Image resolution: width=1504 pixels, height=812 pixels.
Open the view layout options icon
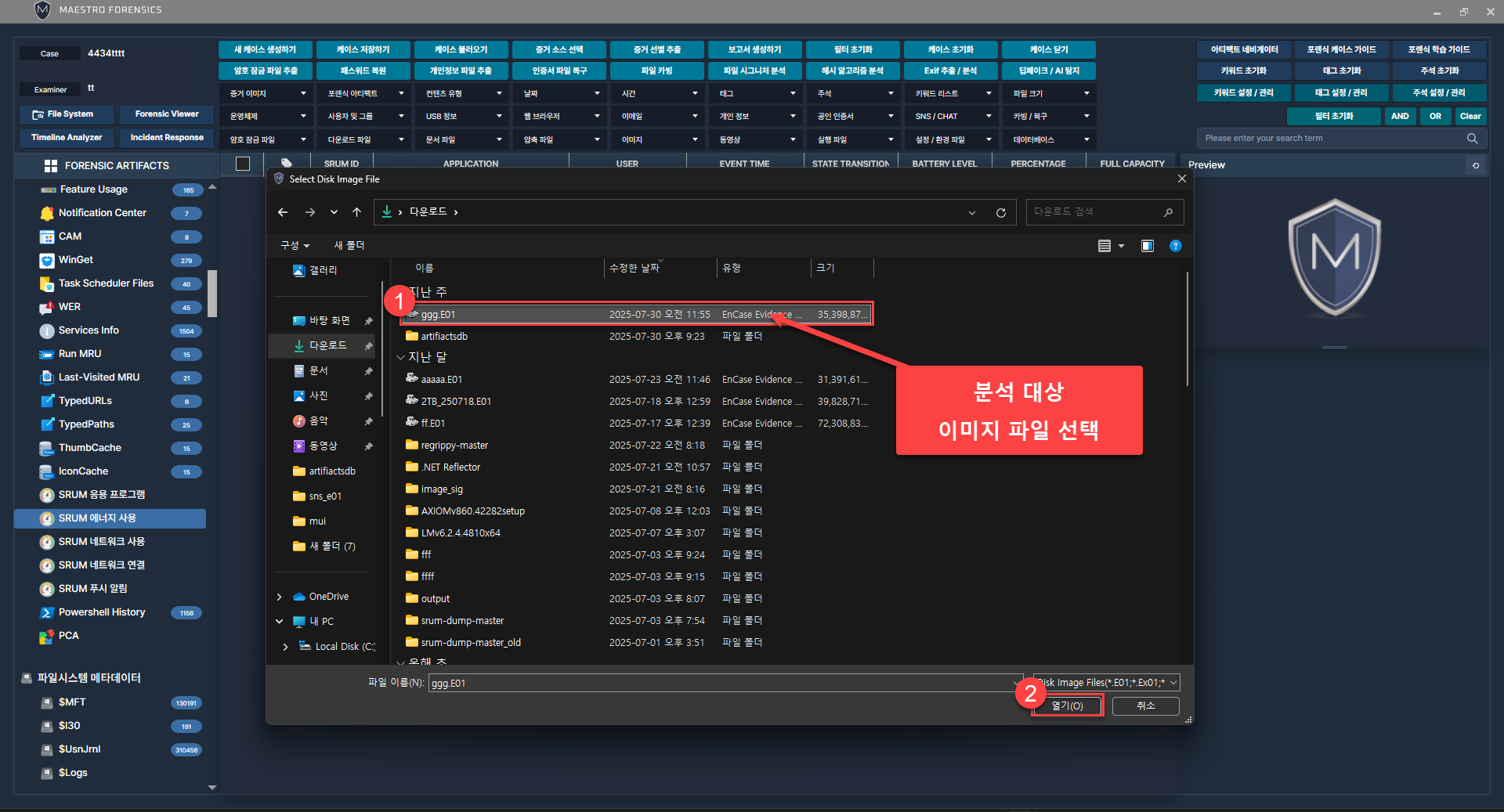(x=1110, y=246)
